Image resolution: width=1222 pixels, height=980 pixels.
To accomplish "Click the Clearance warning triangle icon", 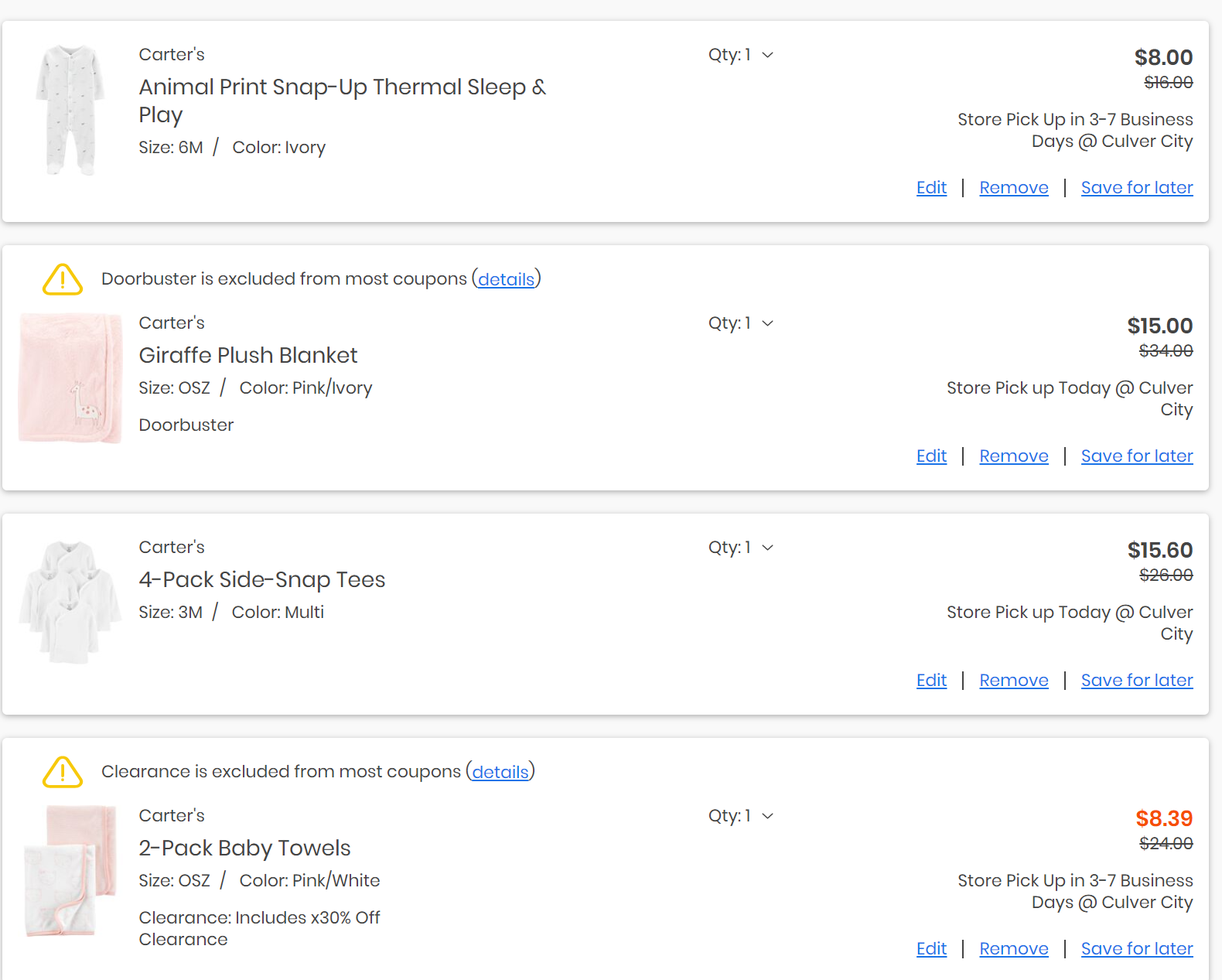I will pos(63,772).
